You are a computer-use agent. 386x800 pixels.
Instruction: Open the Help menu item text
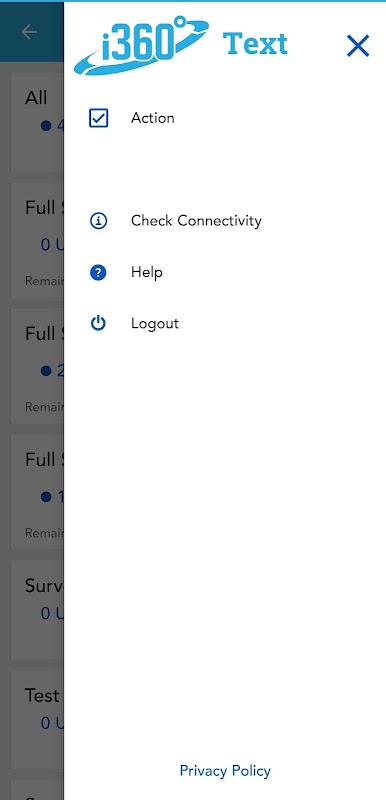click(147, 272)
